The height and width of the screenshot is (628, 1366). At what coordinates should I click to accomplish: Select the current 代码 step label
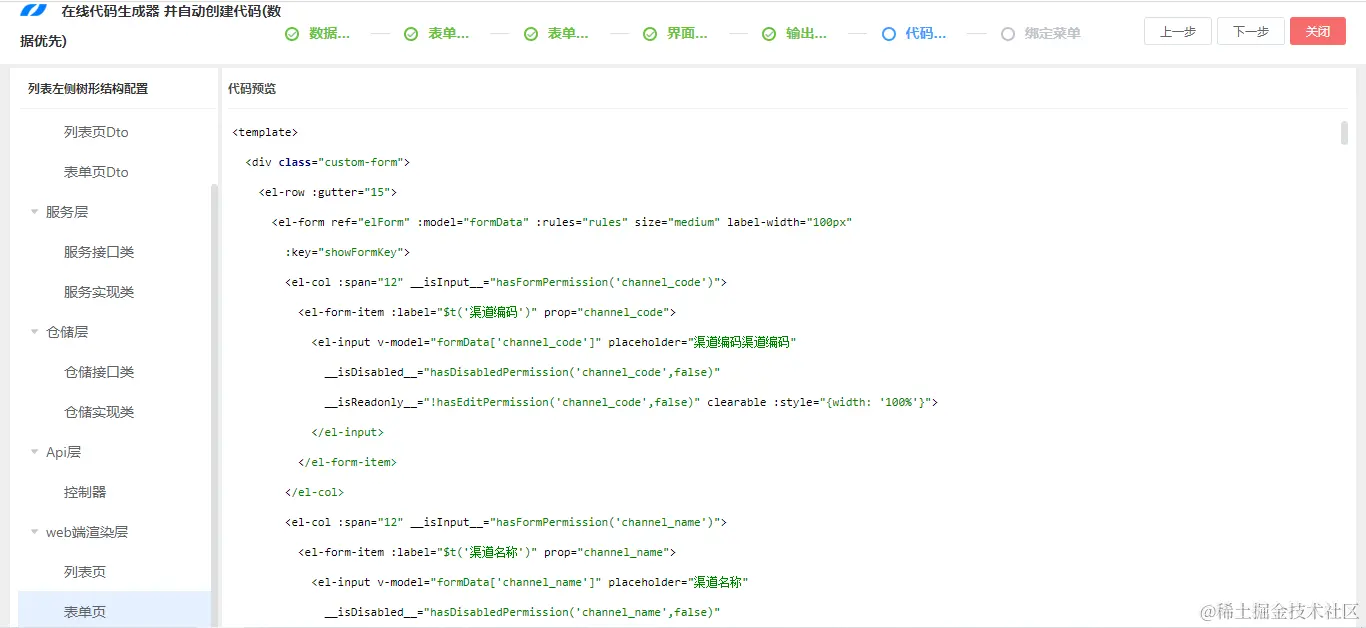(926, 33)
